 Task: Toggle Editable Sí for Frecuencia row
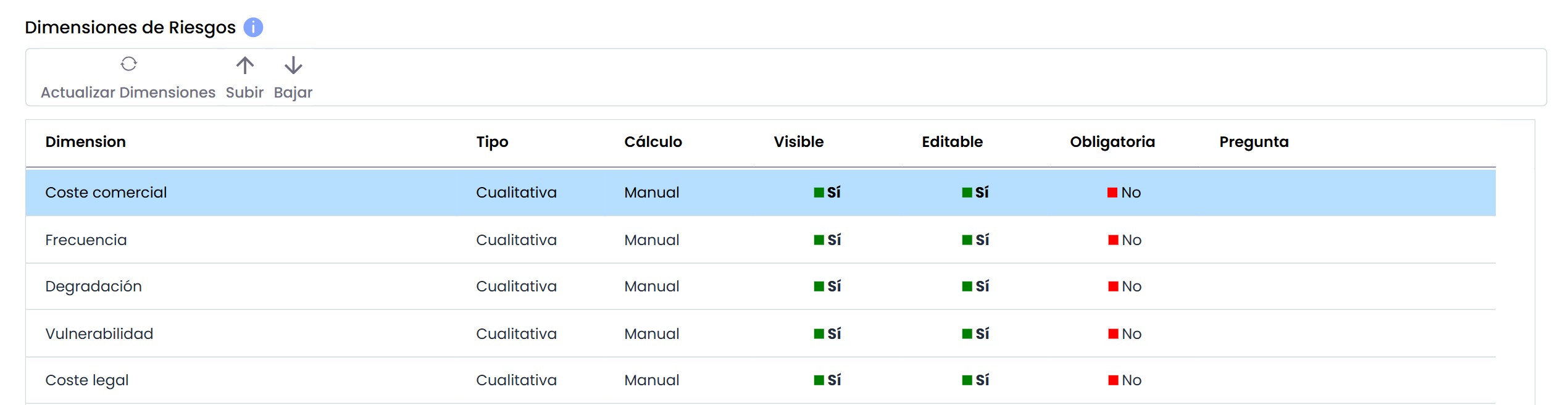975,240
